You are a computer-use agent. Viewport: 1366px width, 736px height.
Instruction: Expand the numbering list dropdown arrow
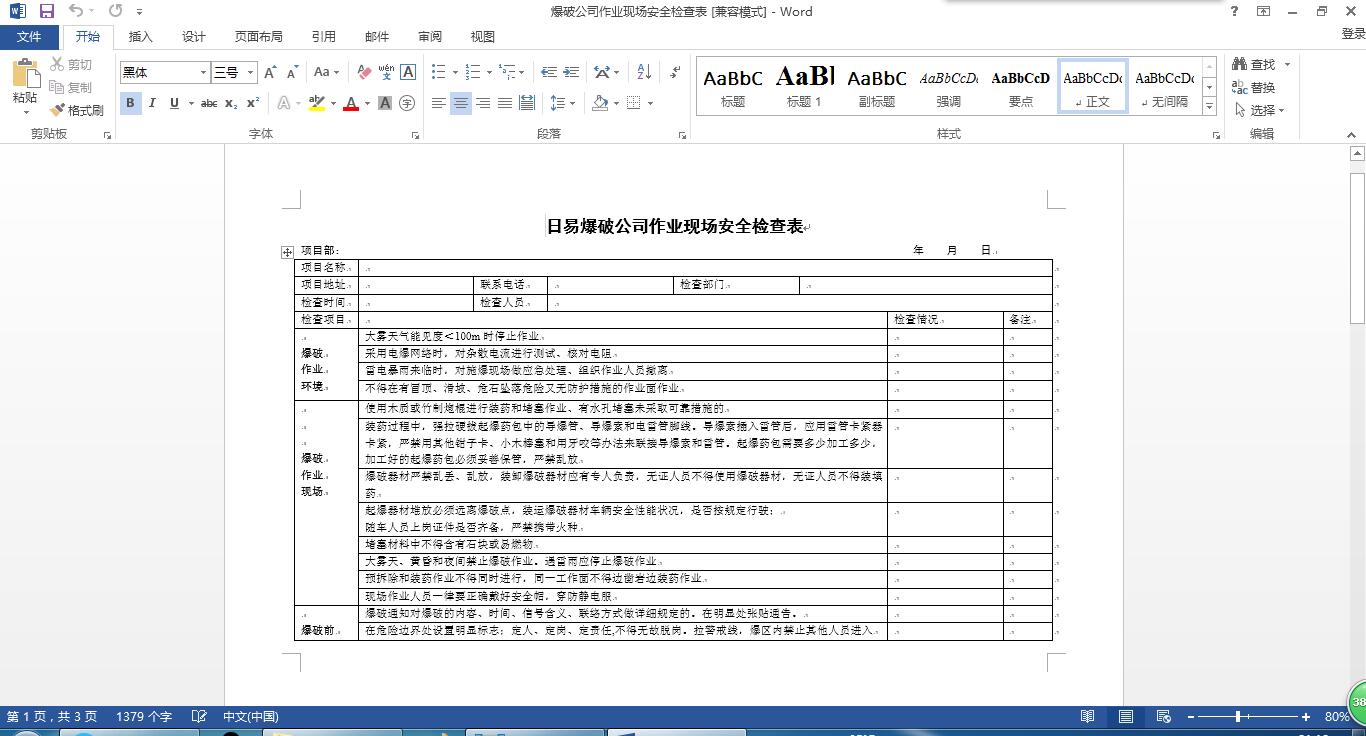coord(488,72)
